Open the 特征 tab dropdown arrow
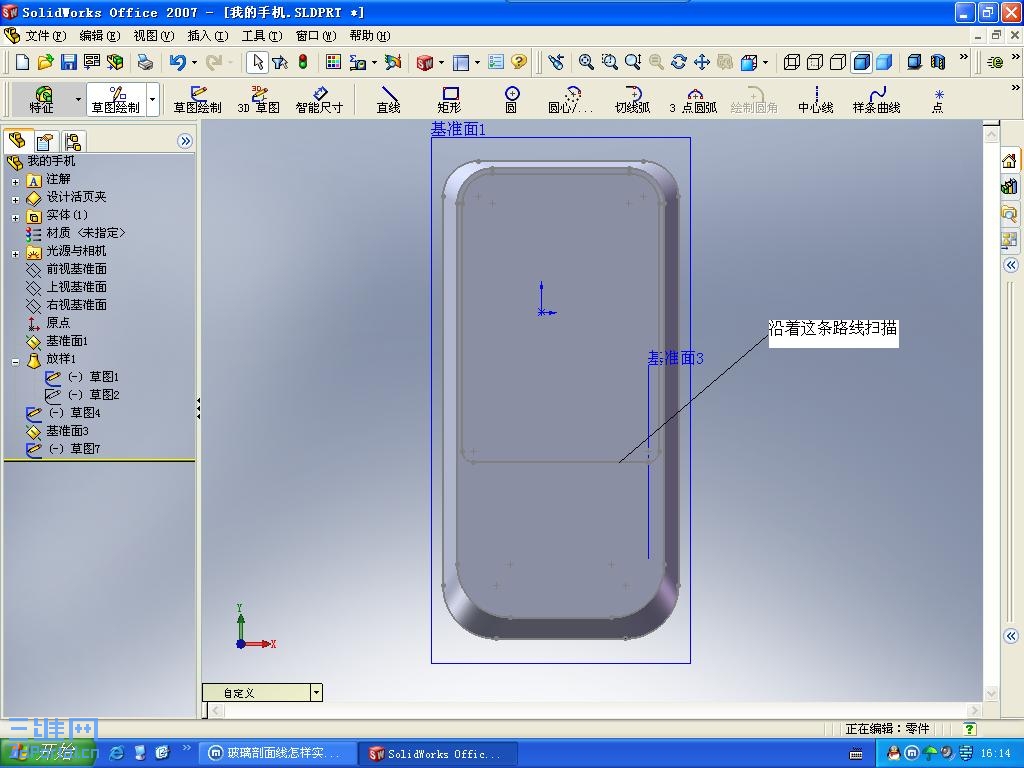Image resolution: width=1024 pixels, height=768 pixels. point(78,99)
